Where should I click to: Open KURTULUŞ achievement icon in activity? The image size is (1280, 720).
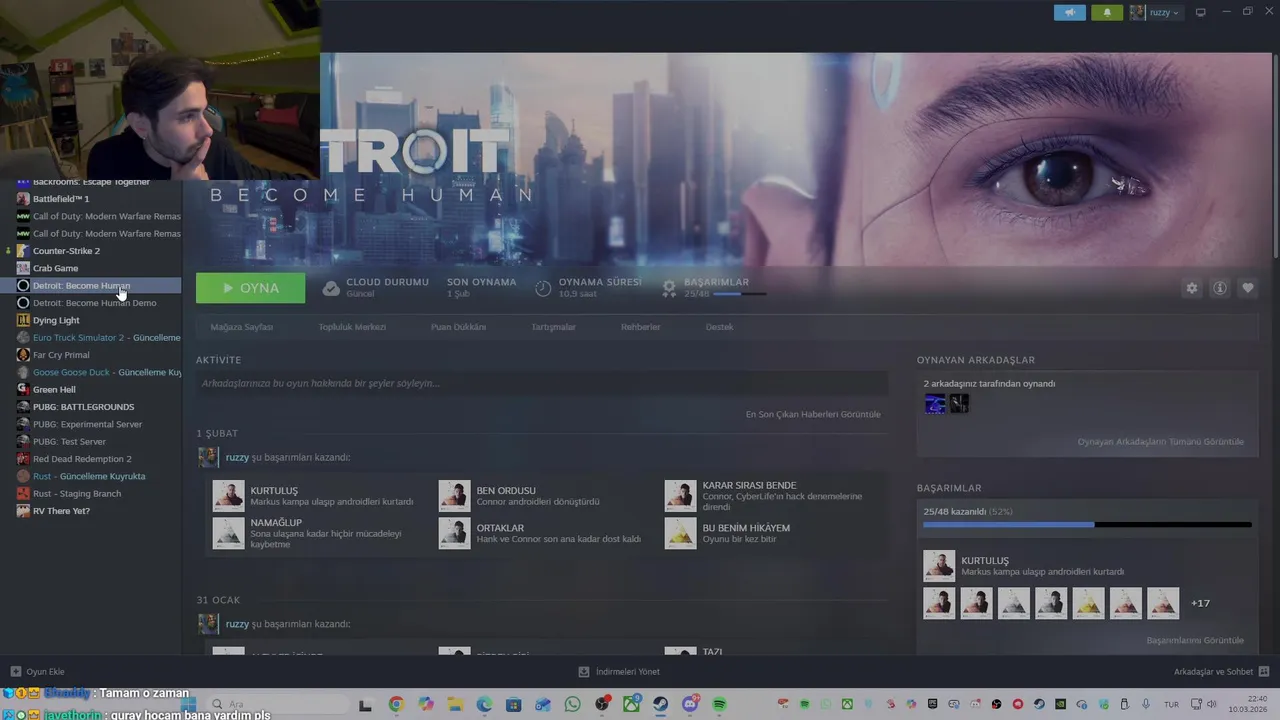click(x=228, y=496)
